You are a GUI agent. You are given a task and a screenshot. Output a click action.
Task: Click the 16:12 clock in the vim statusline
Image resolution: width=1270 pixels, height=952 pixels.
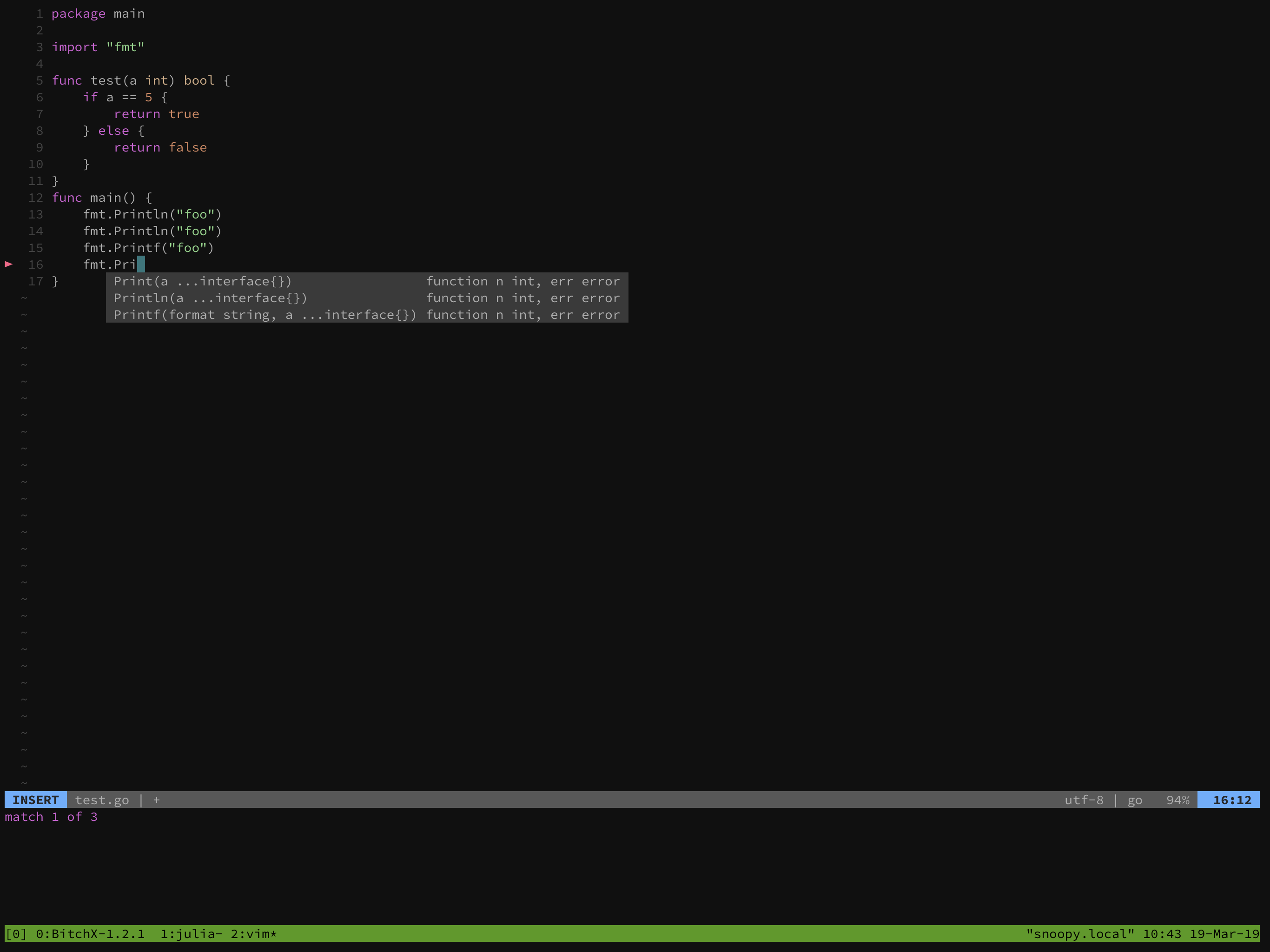pos(1229,800)
